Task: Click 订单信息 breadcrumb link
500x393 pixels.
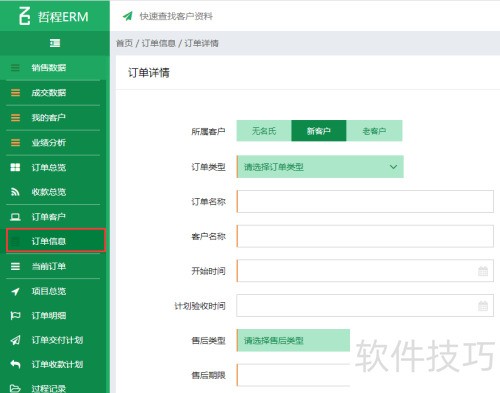Action: pos(159,43)
